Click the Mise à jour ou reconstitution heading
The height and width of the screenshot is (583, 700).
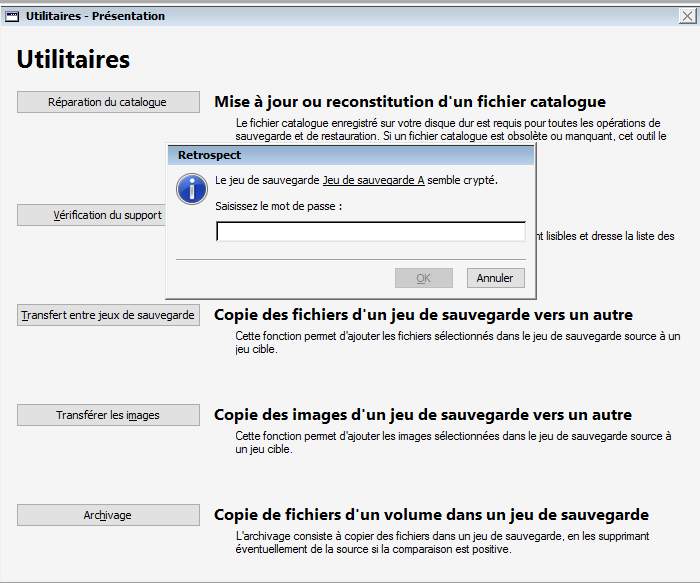coord(410,102)
